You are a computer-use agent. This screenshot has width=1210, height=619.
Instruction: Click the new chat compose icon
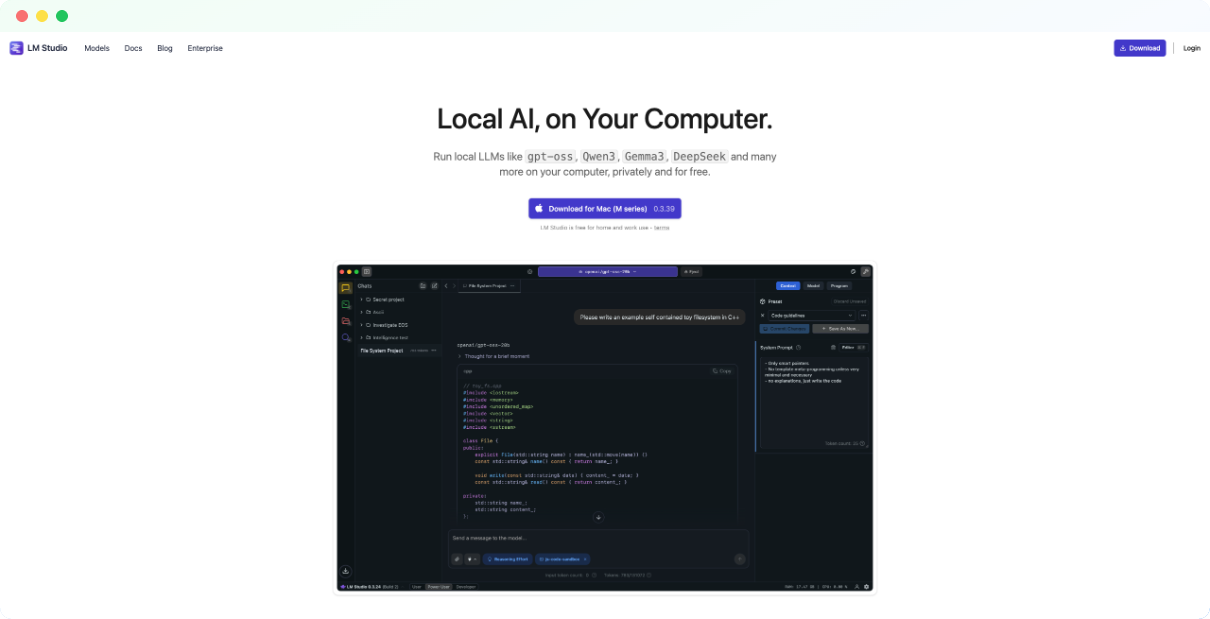coord(435,286)
